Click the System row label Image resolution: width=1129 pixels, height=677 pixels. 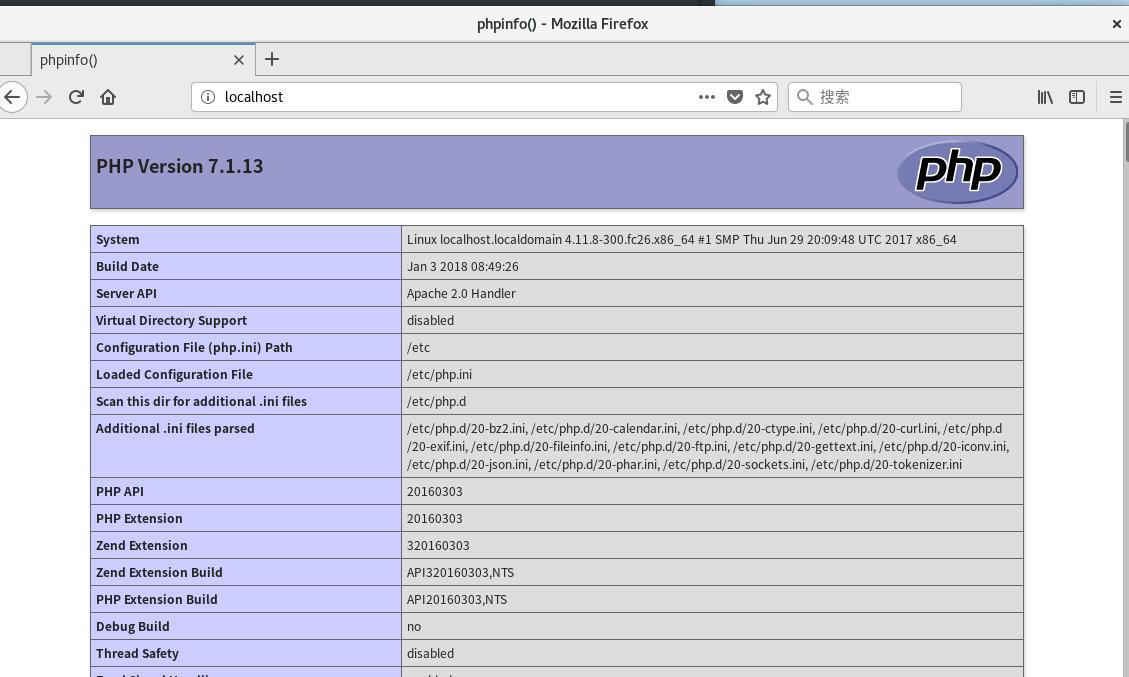tap(117, 240)
